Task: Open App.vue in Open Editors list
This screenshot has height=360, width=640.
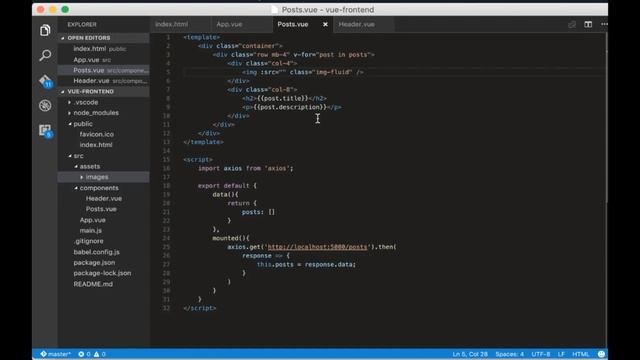Action: (x=104, y=60)
